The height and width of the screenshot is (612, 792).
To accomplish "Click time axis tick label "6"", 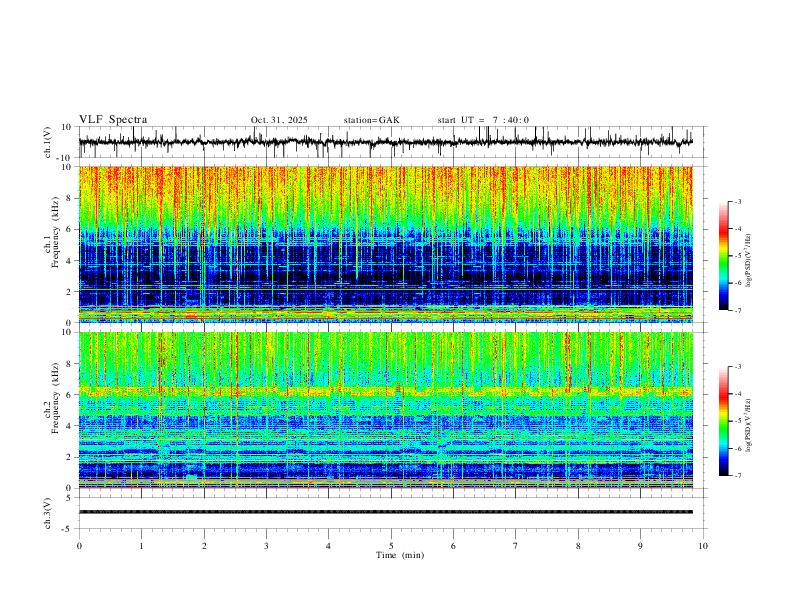I will [x=453, y=546].
